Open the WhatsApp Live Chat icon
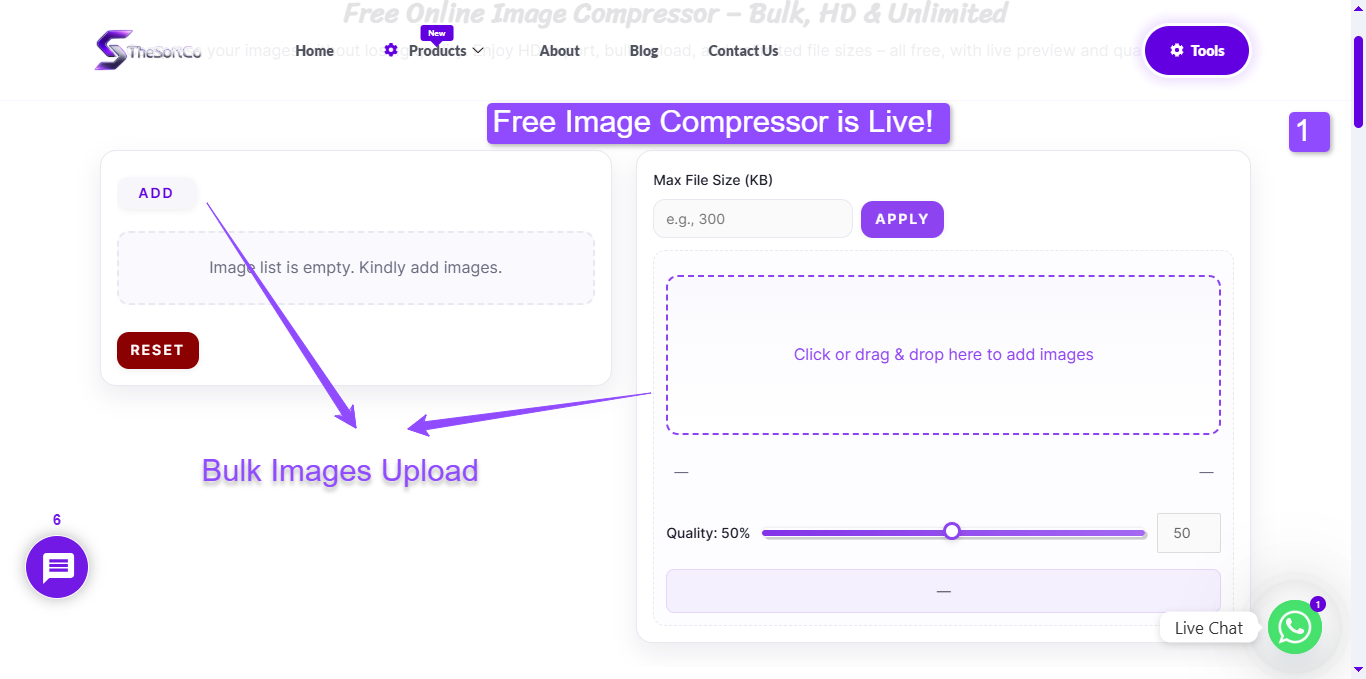Screen dimensions: 1366x679 click(x=1294, y=627)
